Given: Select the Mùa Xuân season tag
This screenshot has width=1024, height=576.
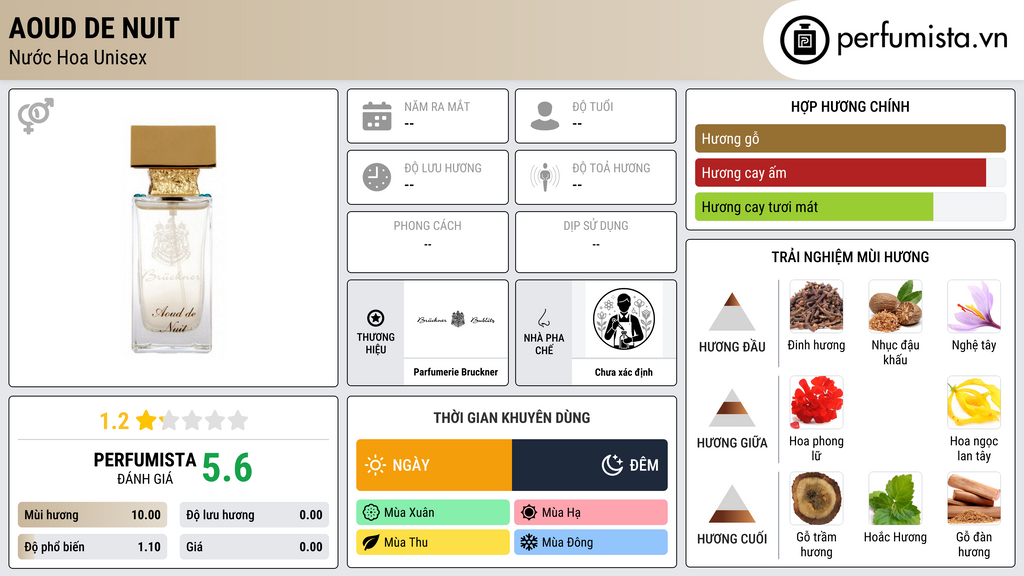Looking at the screenshot, I should pos(433,513).
